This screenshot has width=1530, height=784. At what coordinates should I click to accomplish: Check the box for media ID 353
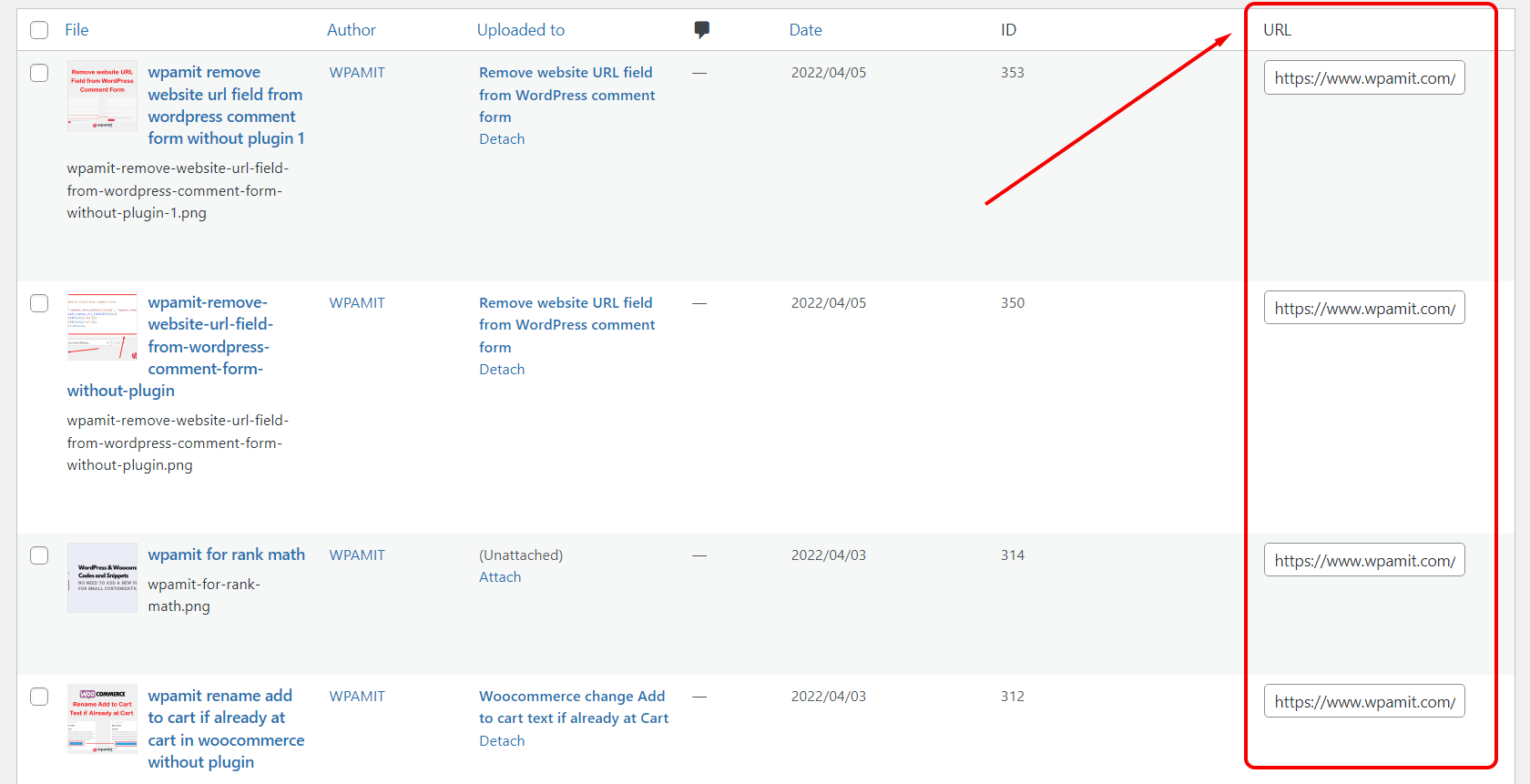(39, 73)
